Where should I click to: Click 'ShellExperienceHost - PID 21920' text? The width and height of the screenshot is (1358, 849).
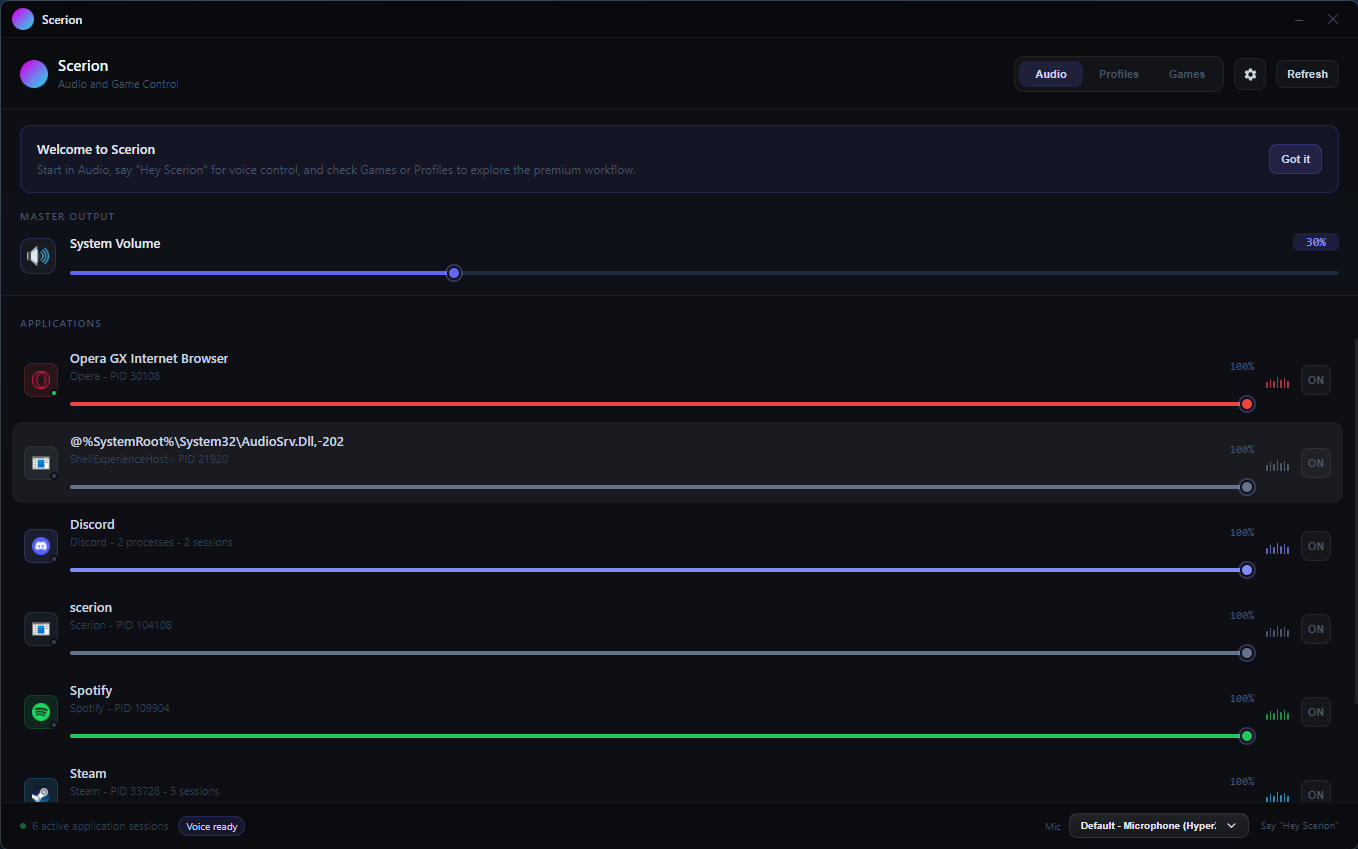(149, 459)
